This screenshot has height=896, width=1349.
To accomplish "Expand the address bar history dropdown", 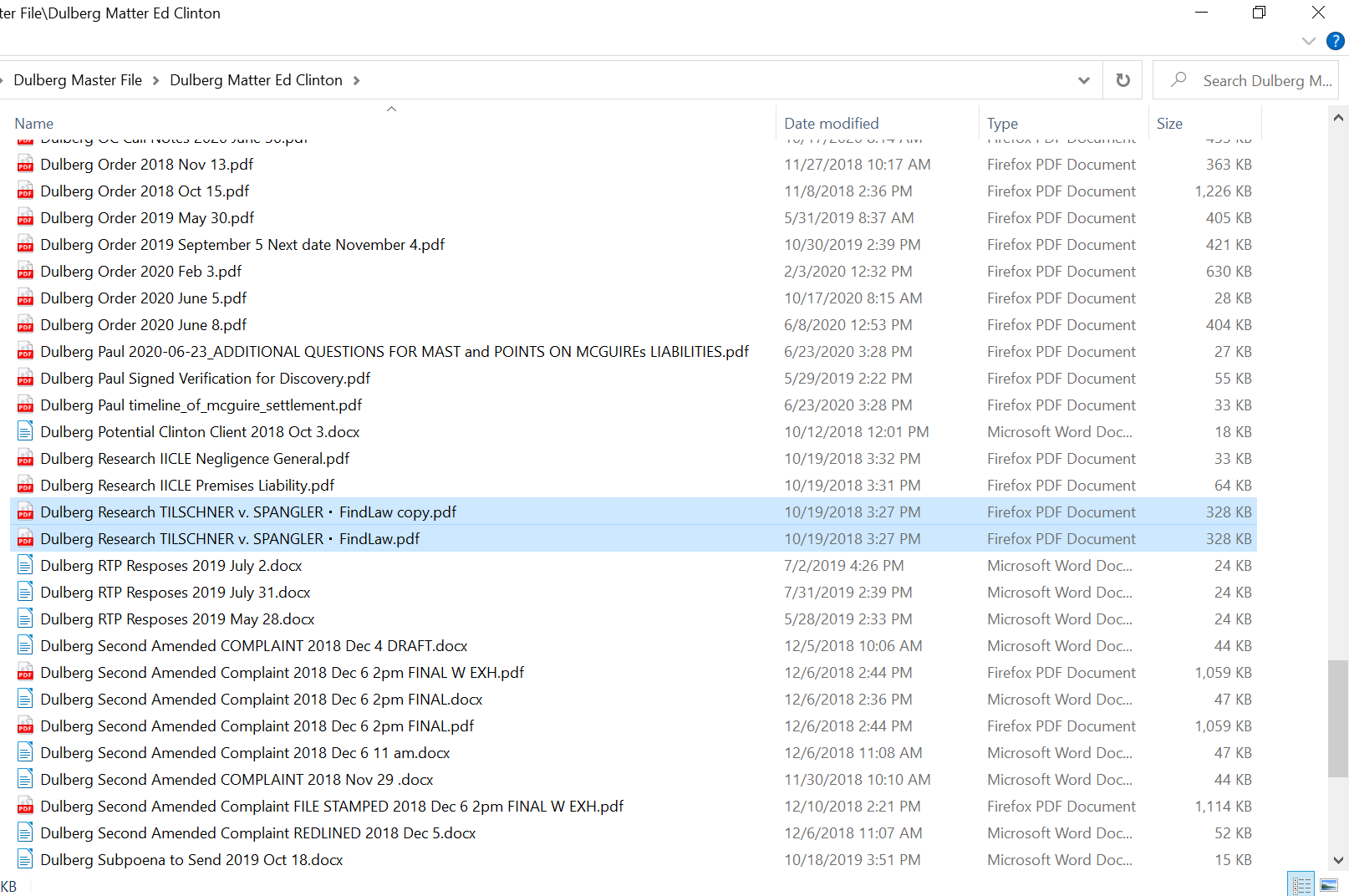I will [1083, 80].
